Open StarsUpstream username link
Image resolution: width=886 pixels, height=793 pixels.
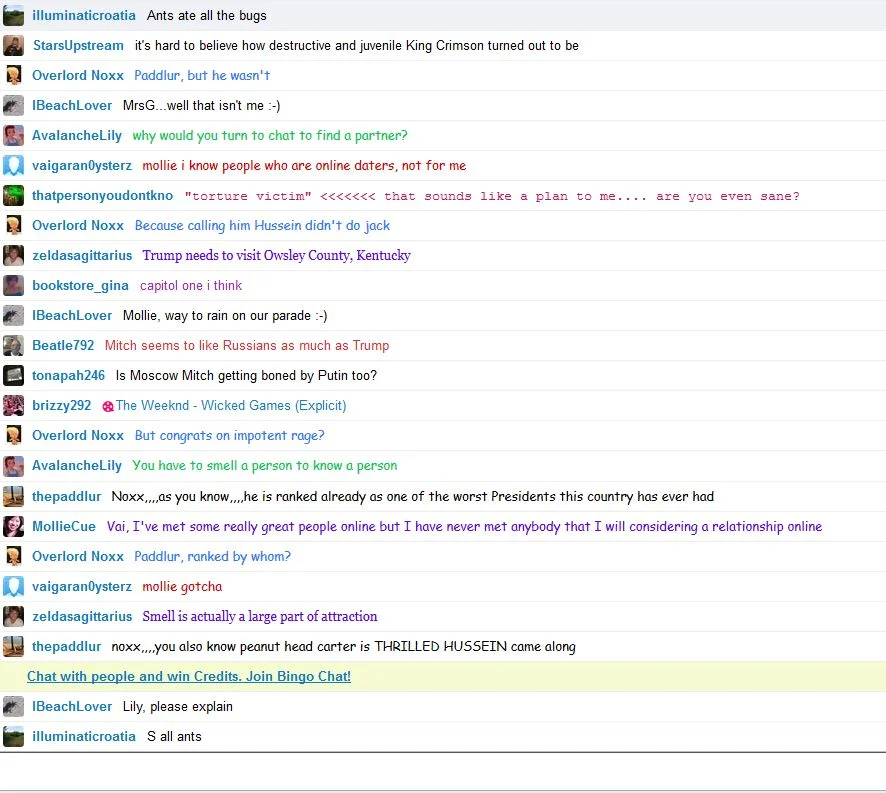pyautogui.click(x=78, y=45)
